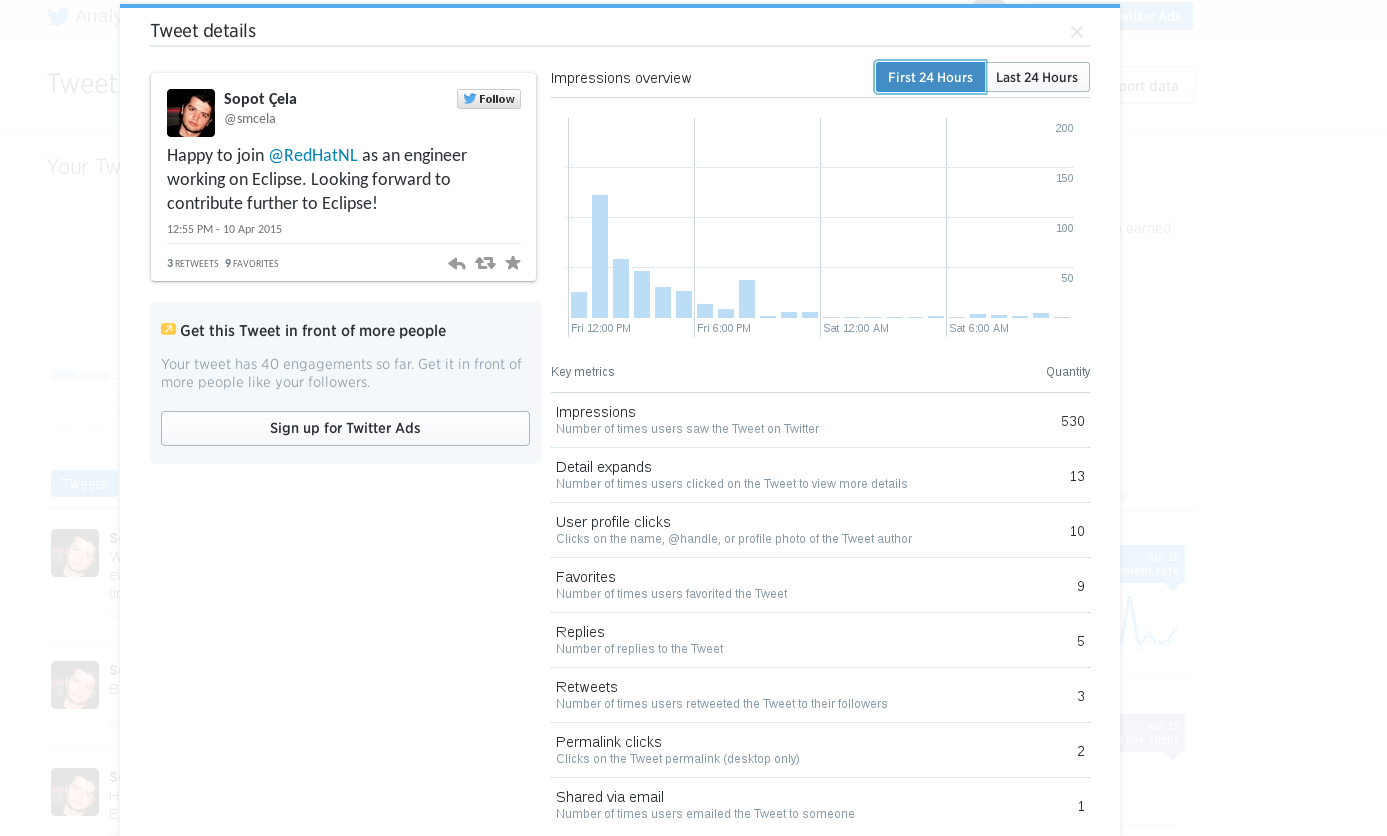Click the @smcela handle
This screenshot has width=1387, height=836.
click(250, 118)
